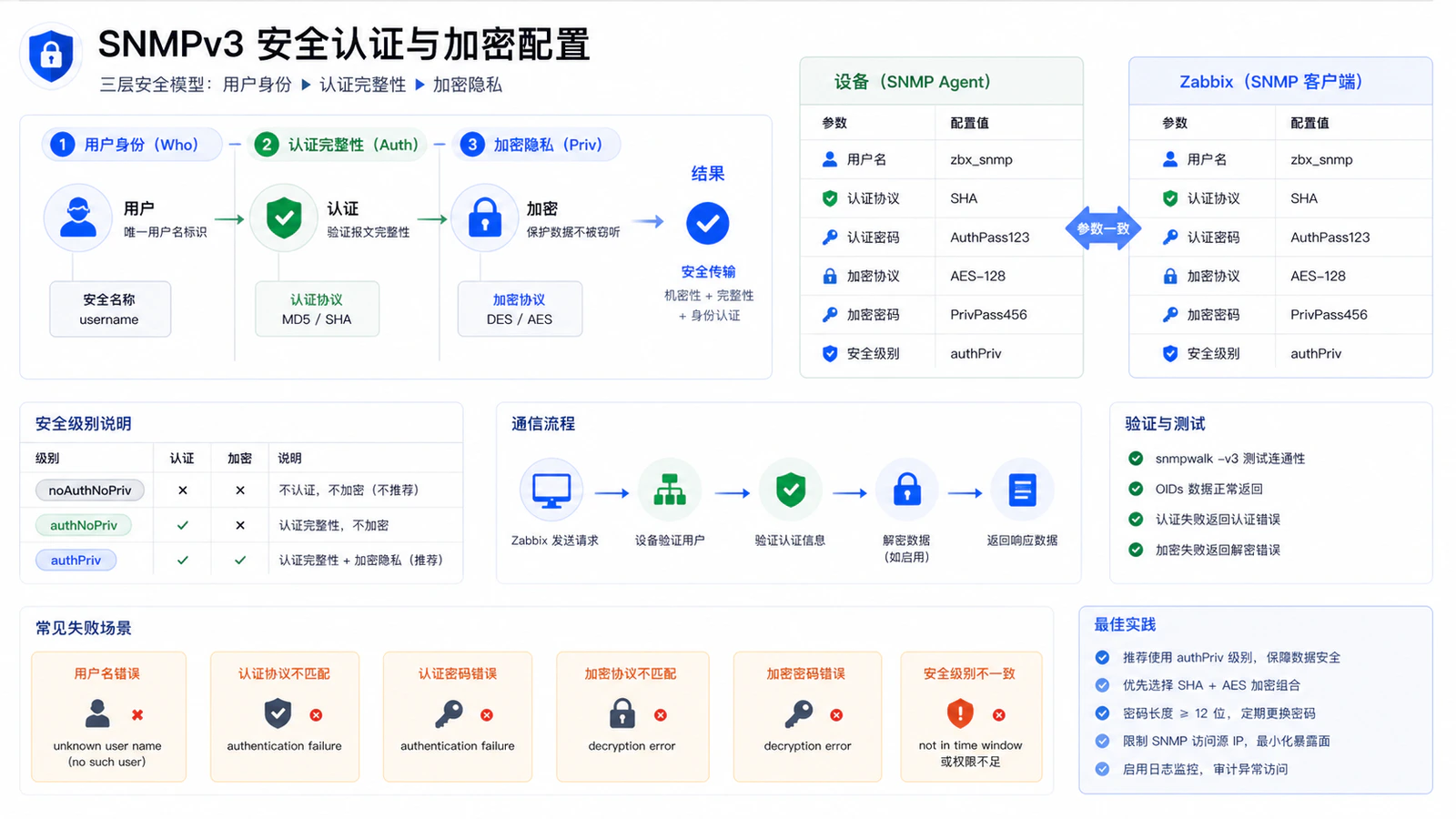Image resolution: width=1456 pixels, height=819 pixels.
Task: Click the 用户名 person icon in the Zabbix table
Action: [1170, 159]
